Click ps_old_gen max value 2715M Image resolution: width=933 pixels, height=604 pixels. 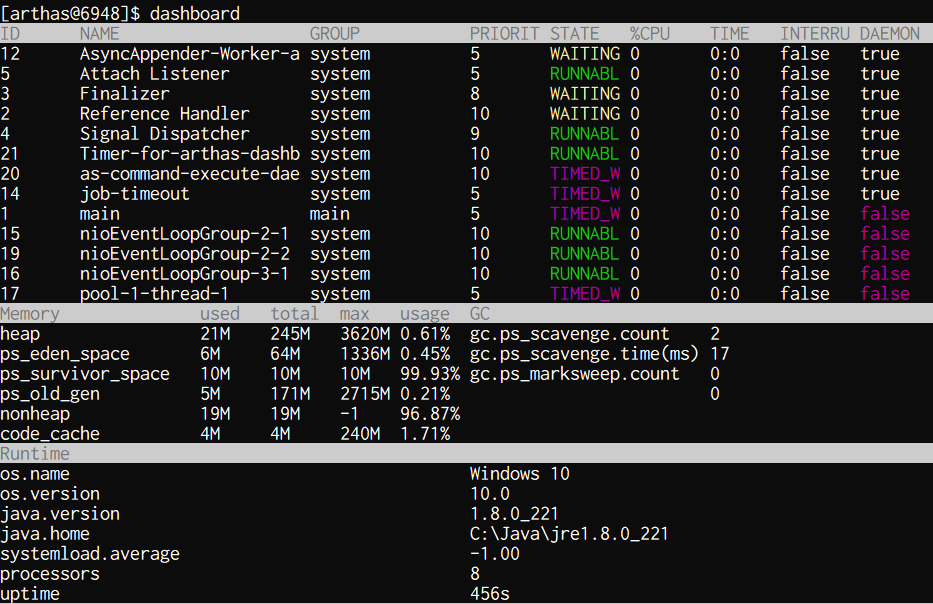[365, 394]
